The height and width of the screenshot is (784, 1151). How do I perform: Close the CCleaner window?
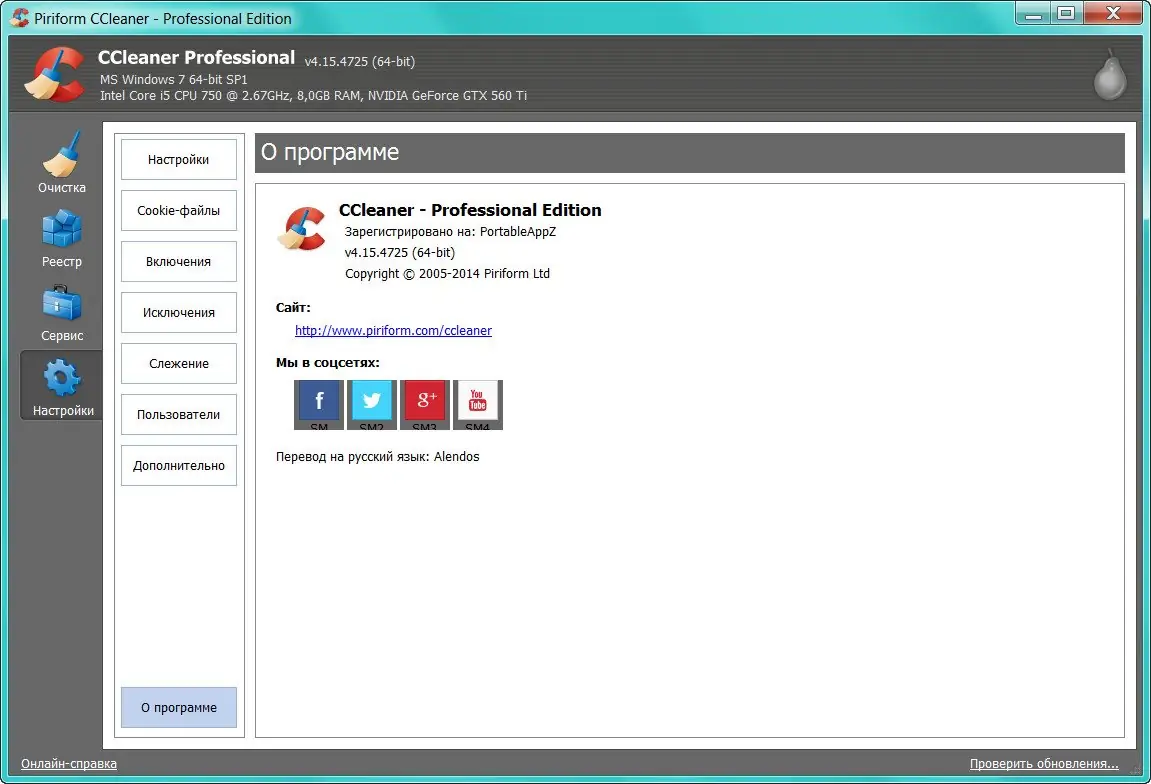coord(1113,14)
